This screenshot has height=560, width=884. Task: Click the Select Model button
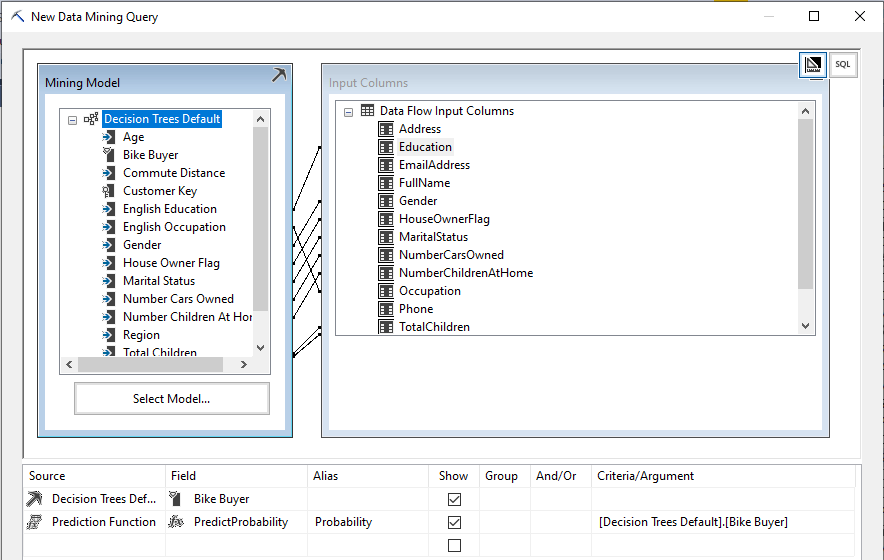[x=171, y=399]
